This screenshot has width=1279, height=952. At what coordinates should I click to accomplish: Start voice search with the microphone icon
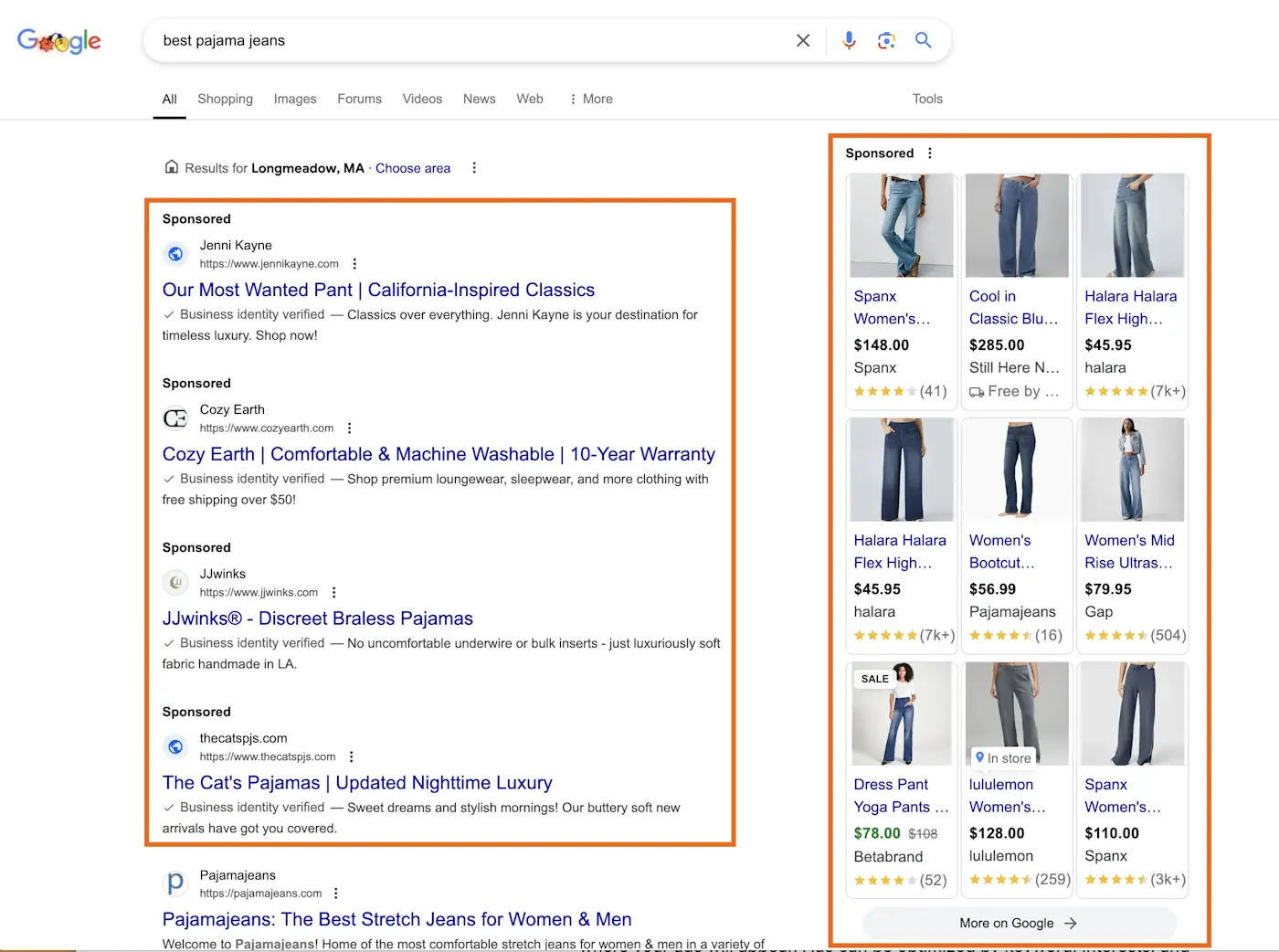pos(849,40)
